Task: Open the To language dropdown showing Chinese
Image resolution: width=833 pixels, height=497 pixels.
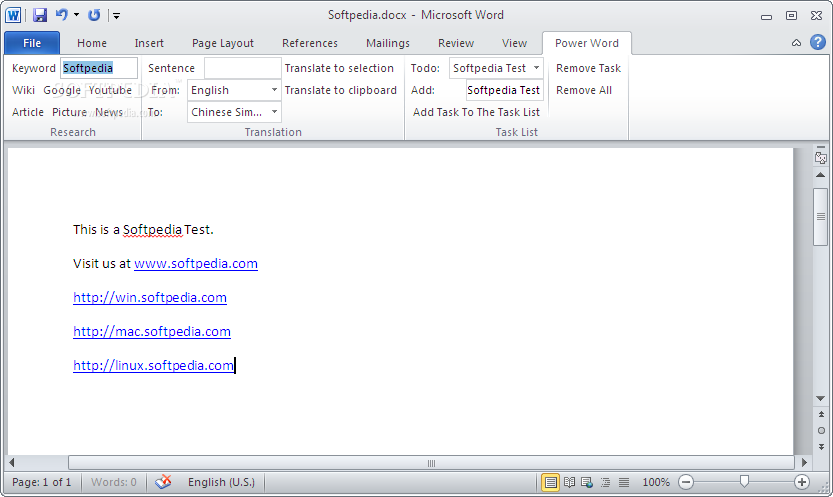Action: [x=234, y=112]
